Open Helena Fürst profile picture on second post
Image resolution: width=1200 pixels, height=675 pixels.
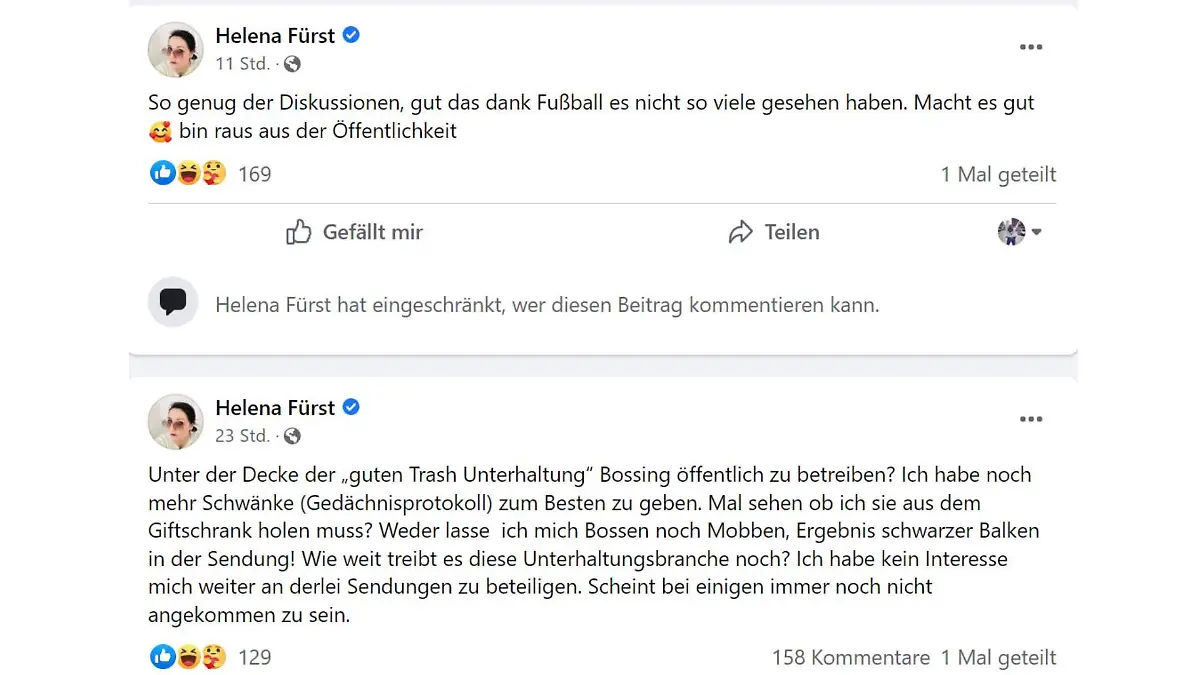175,421
